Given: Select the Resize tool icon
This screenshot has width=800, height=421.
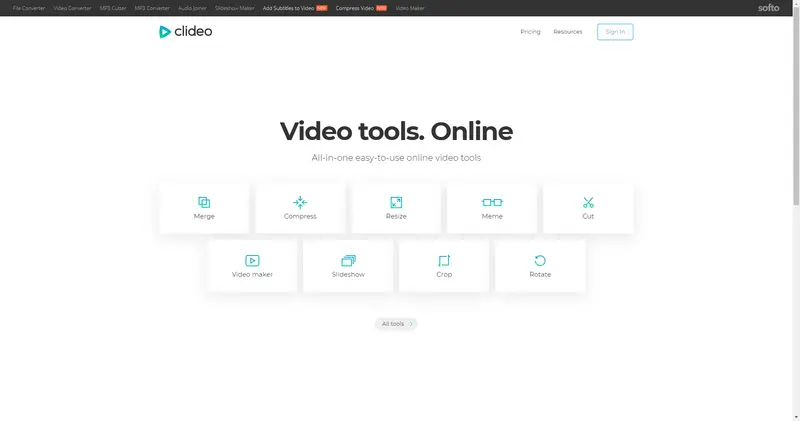Looking at the screenshot, I should [396, 202].
